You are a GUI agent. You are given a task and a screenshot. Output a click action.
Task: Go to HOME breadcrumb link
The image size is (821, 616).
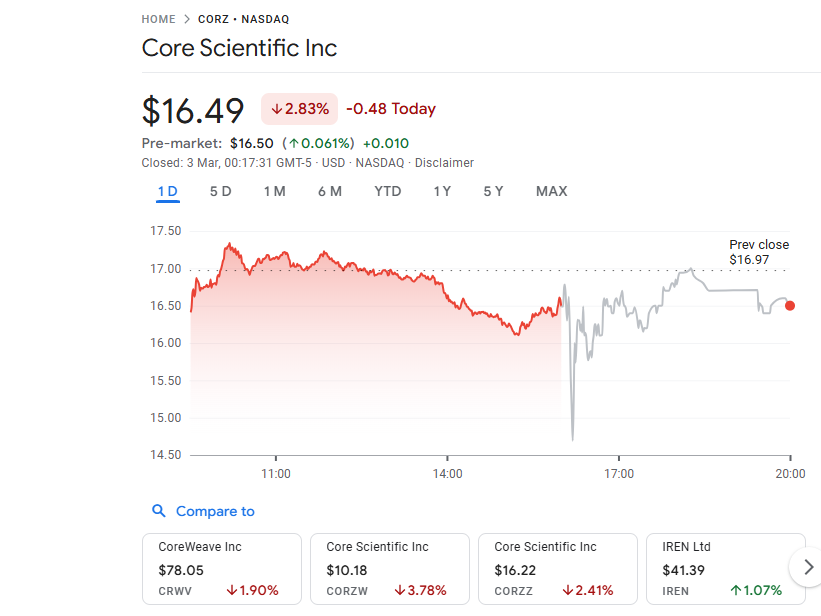(158, 19)
